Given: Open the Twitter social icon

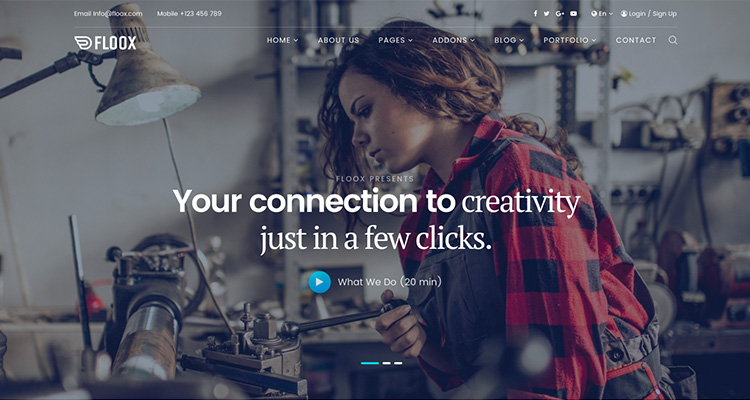Looking at the screenshot, I should (x=547, y=14).
